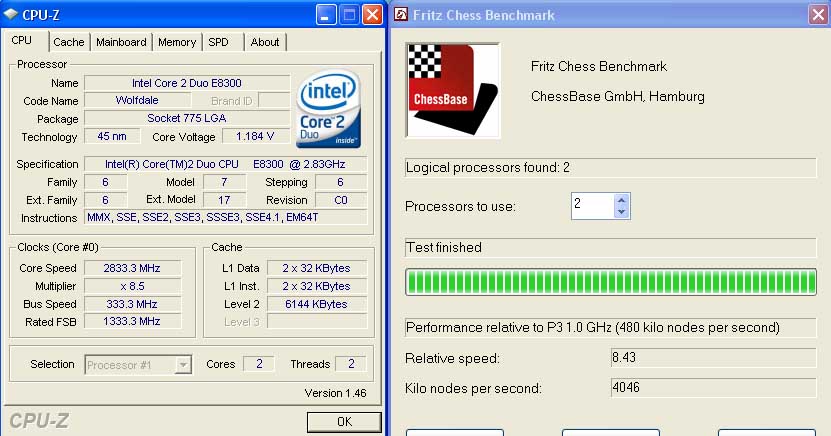
Task: Click the Code Name value Wolfdale
Action: click(137, 100)
